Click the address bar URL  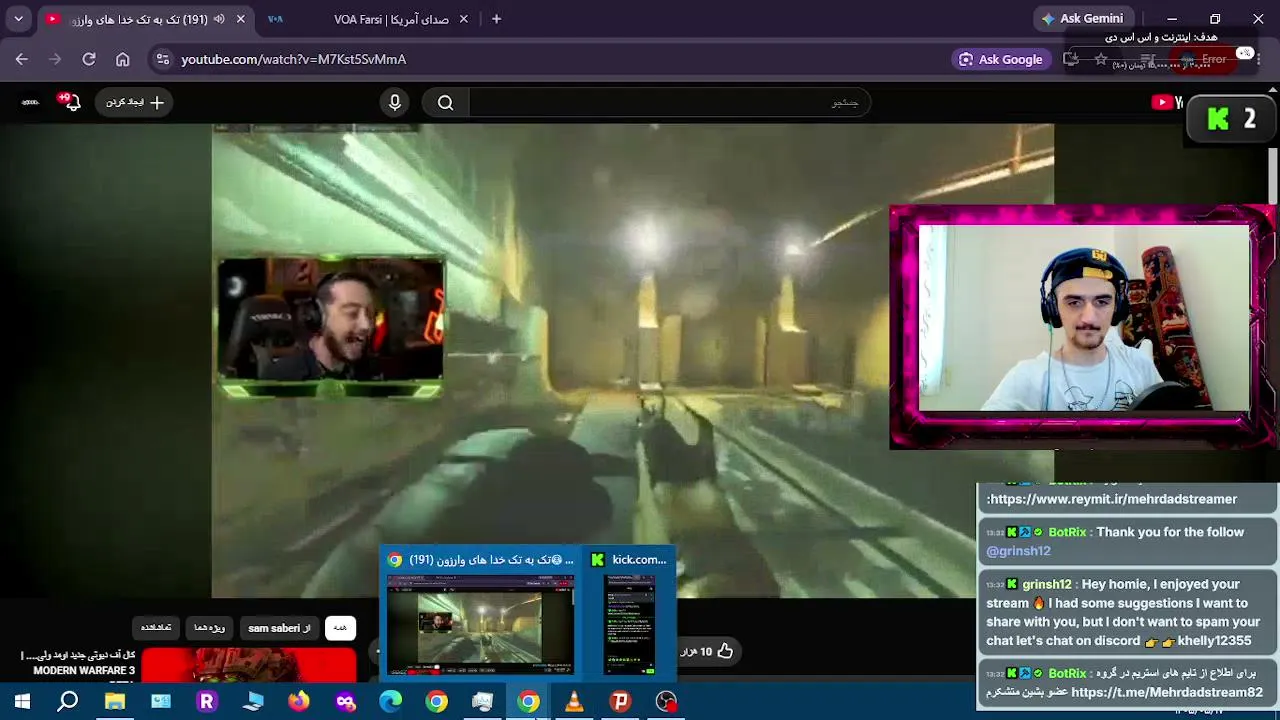(293, 59)
